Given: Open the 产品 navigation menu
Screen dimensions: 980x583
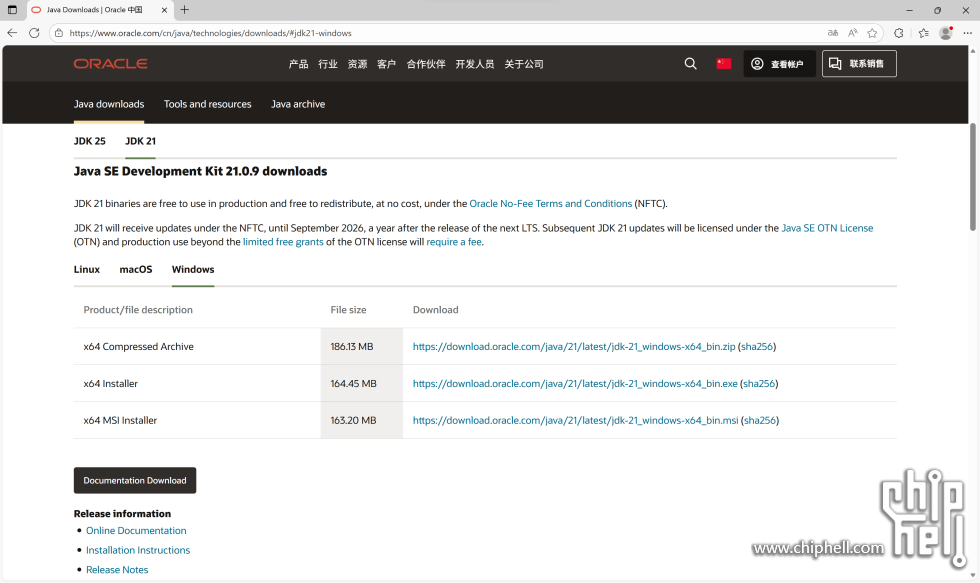Looking at the screenshot, I should pyautogui.click(x=298, y=64).
